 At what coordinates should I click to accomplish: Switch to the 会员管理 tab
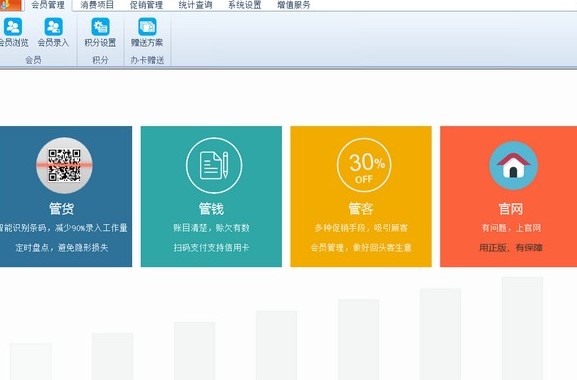coord(48,5)
